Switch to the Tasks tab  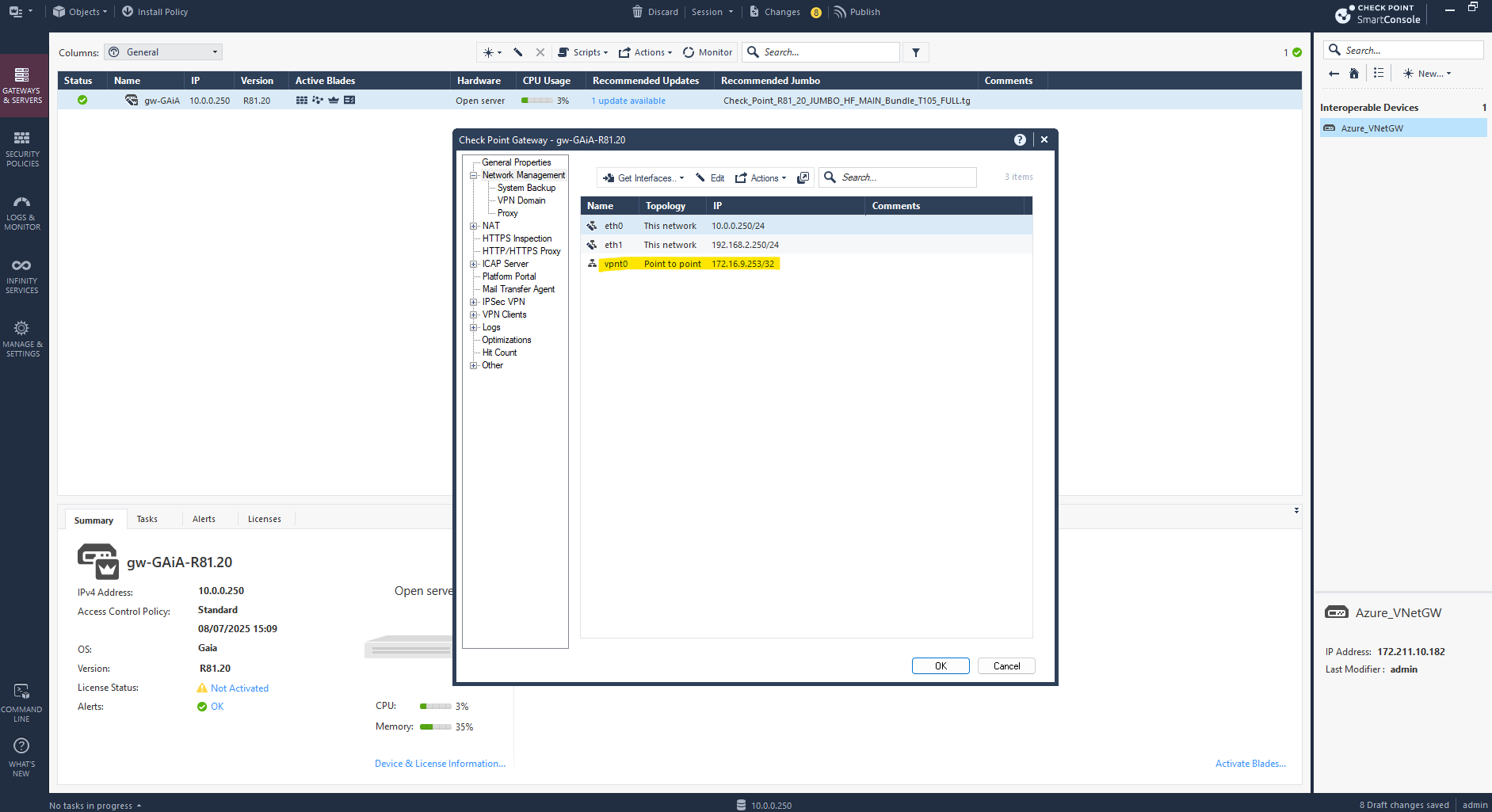147,519
